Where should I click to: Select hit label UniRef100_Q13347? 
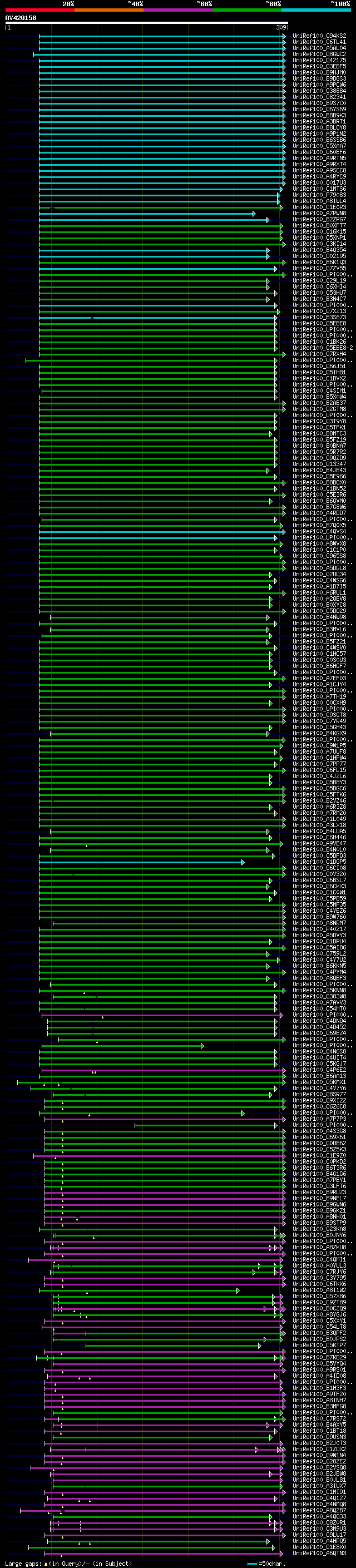point(319,464)
